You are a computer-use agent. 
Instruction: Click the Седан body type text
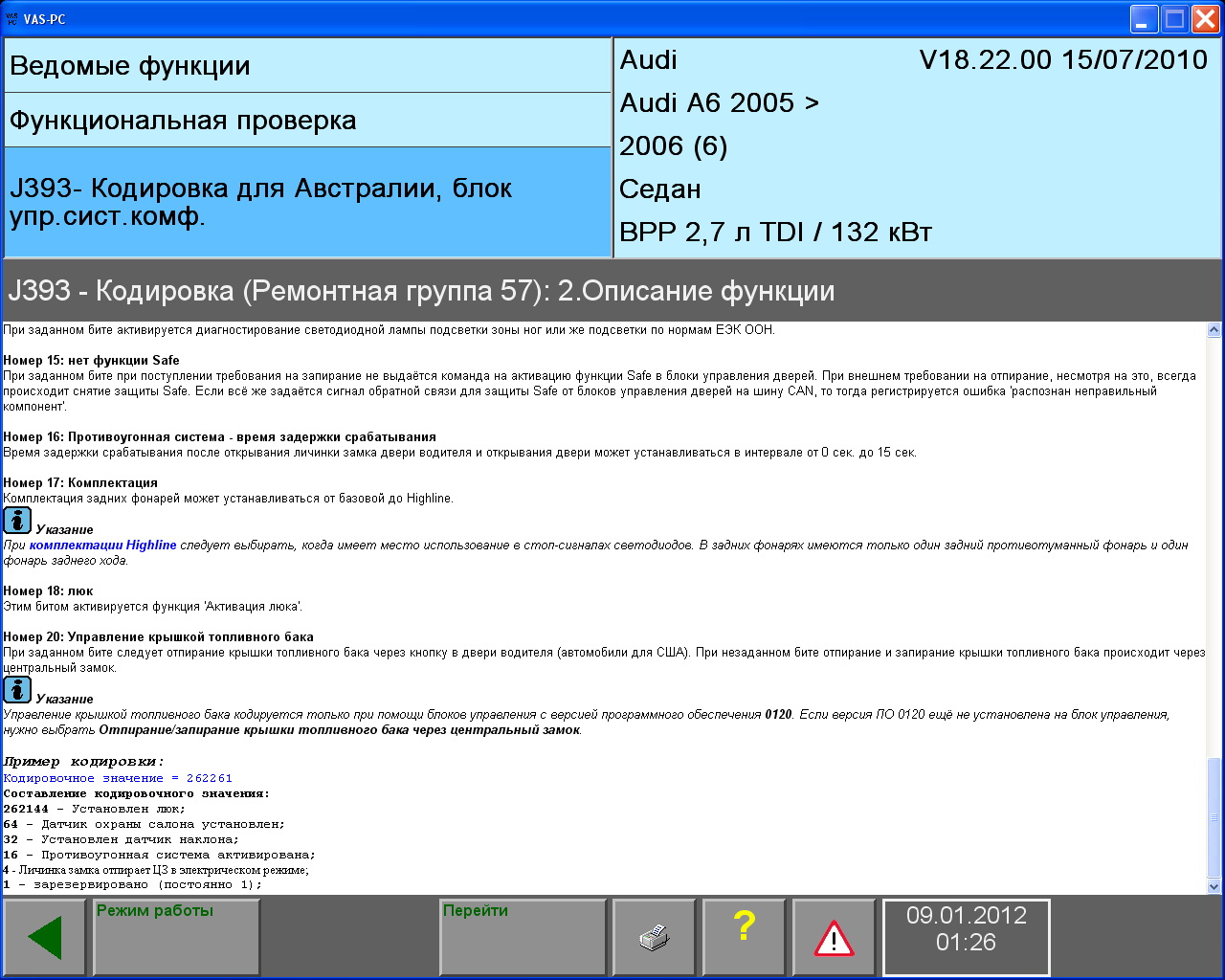point(660,189)
